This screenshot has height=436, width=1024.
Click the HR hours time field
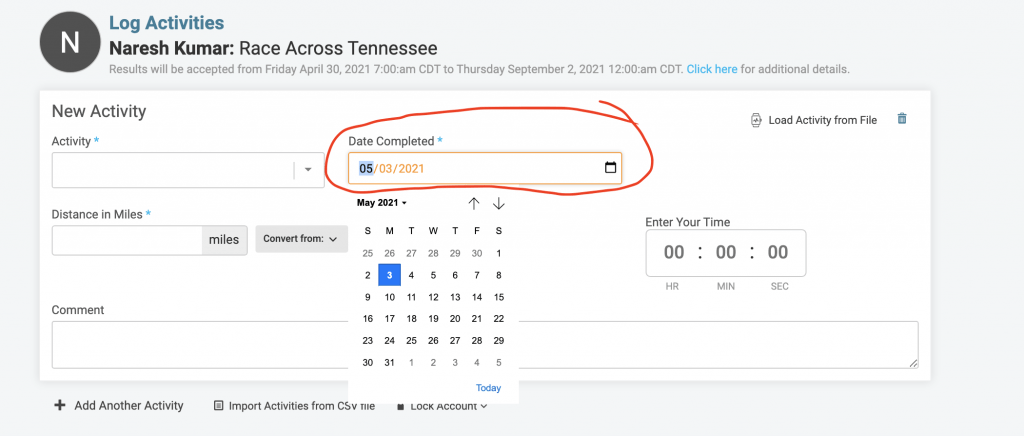coord(673,252)
